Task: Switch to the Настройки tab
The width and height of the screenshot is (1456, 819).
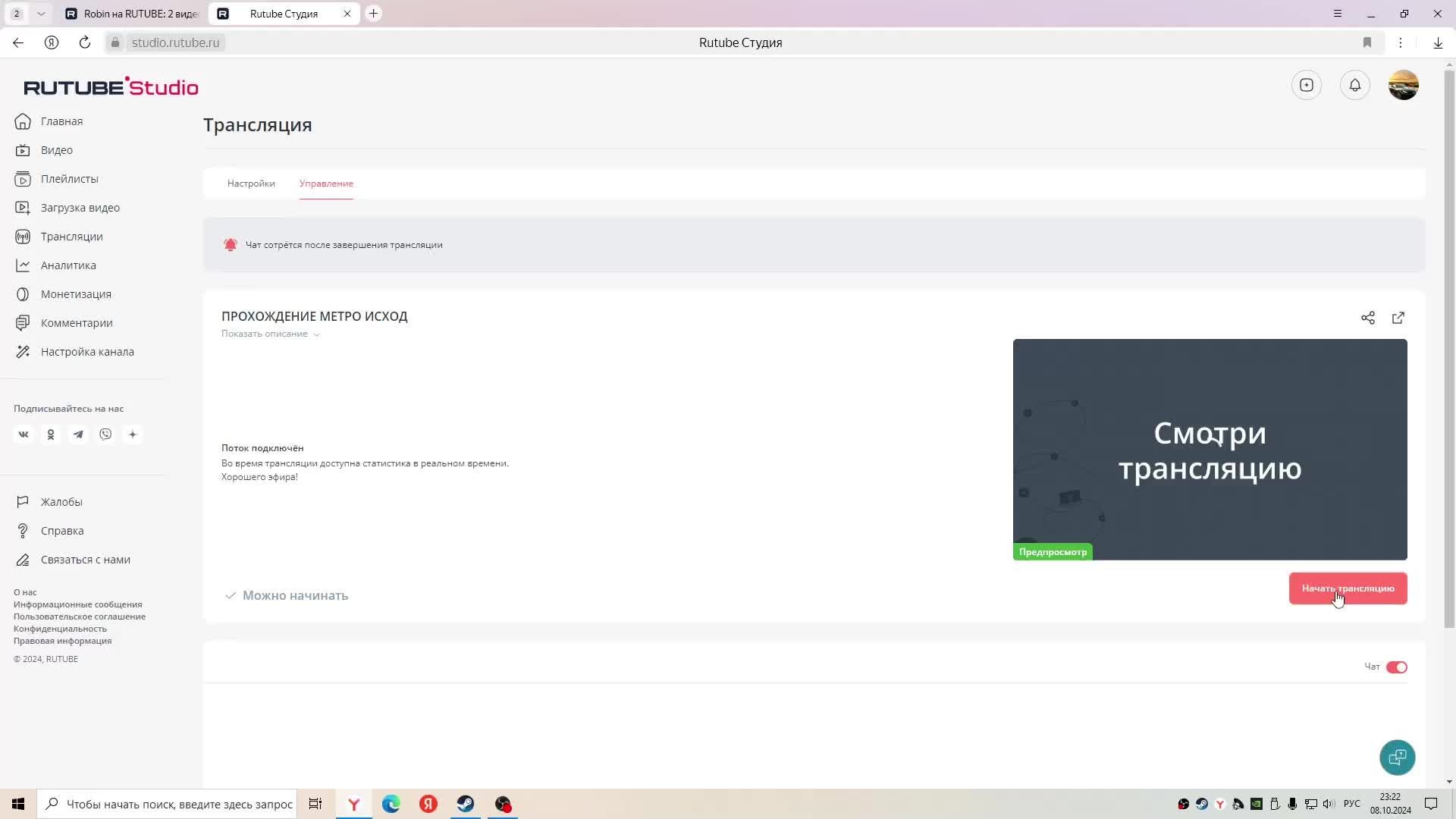Action: (x=251, y=184)
